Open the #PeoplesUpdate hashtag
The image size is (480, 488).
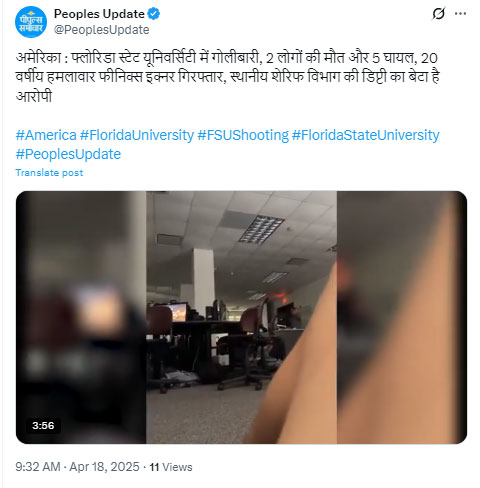click(x=68, y=154)
